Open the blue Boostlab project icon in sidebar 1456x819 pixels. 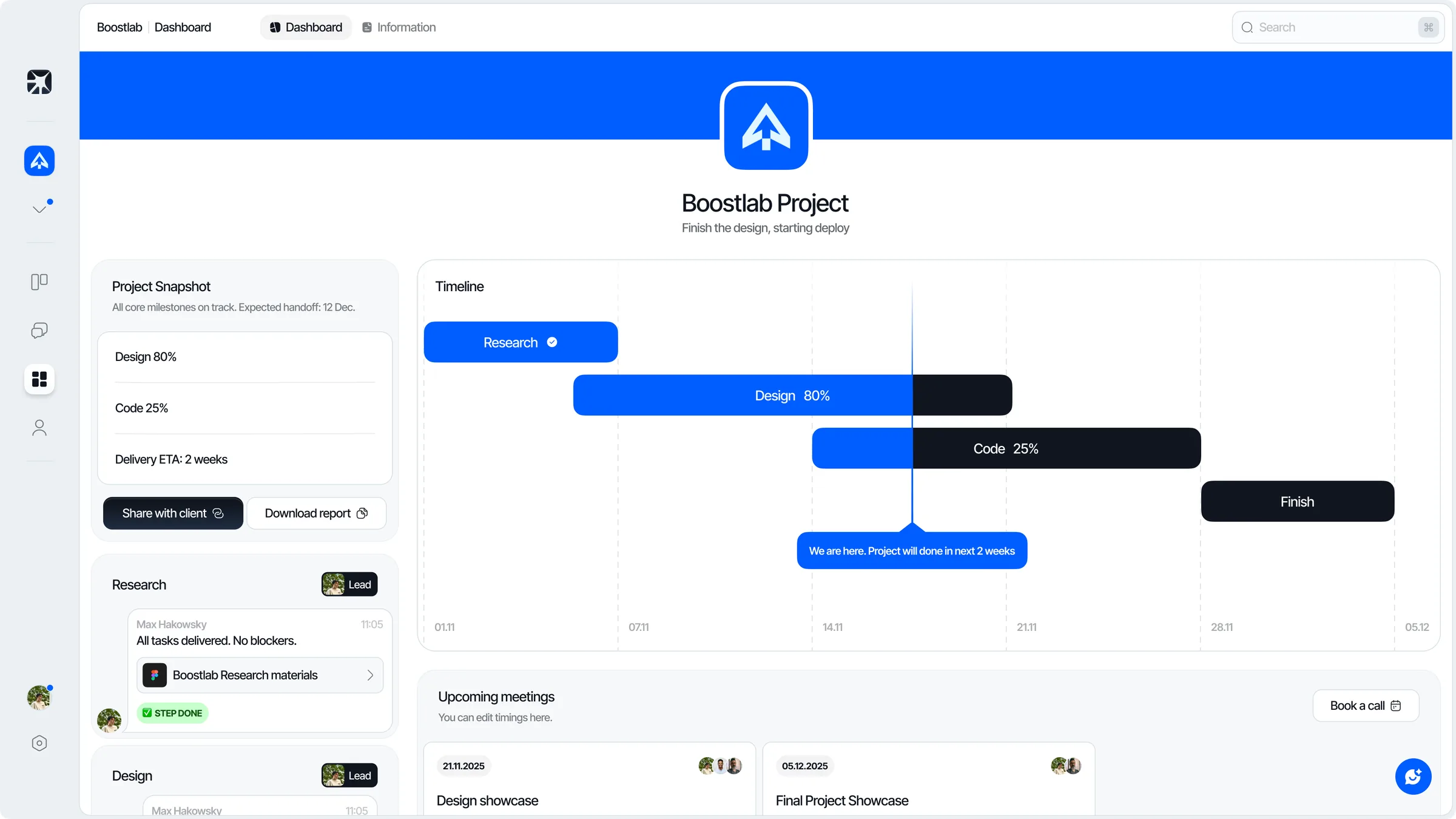[39, 161]
